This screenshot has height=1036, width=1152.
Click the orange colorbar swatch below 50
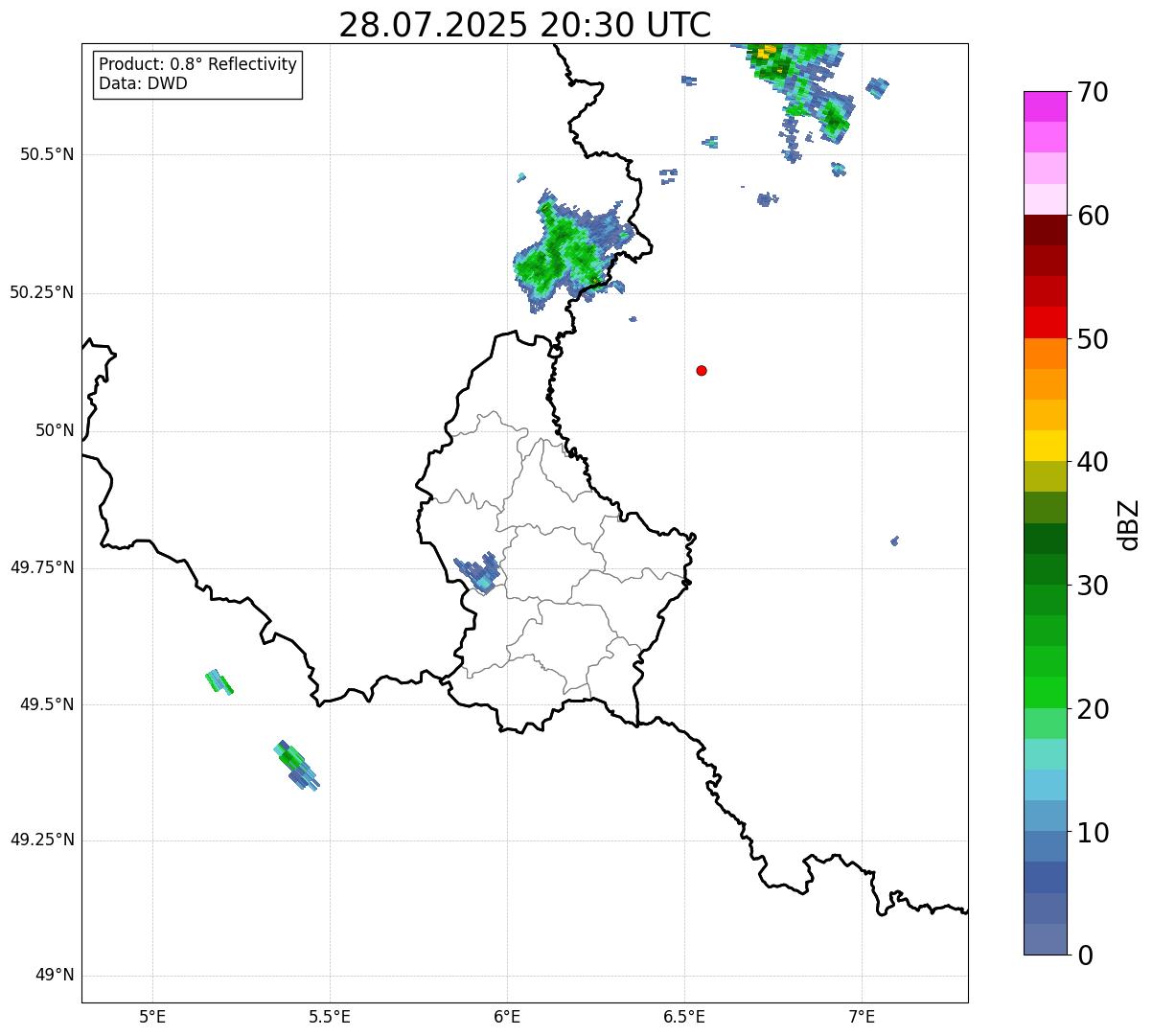[1045, 354]
